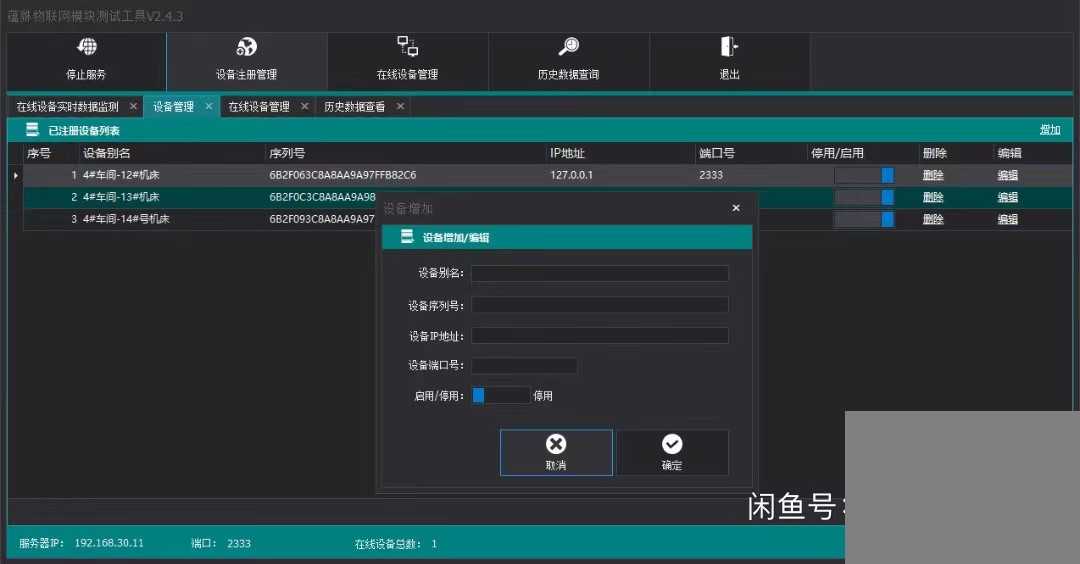The height and width of the screenshot is (564, 1080).
Task: Select row 4#车间-13#机床 device name
Action: click(x=121, y=197)
